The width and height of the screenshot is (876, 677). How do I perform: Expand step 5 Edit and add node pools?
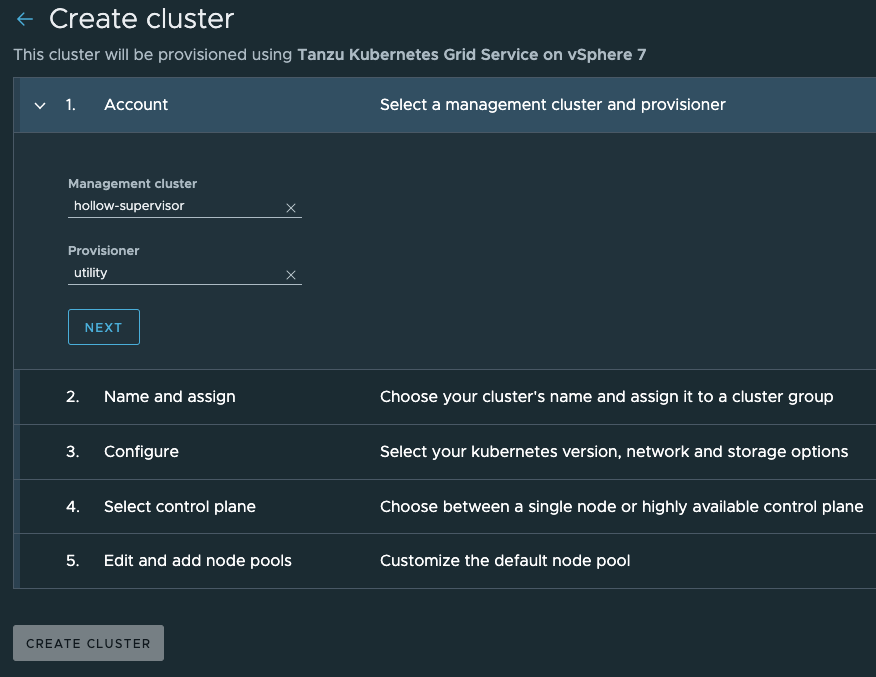pyautogui.click(x=197, y=561)
